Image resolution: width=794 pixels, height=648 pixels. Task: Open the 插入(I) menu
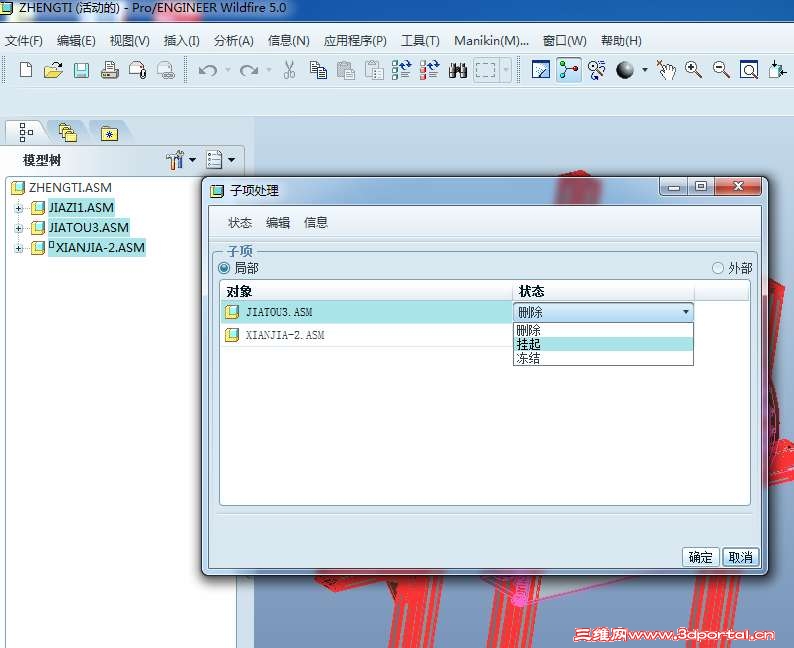(x=181, y=40)
